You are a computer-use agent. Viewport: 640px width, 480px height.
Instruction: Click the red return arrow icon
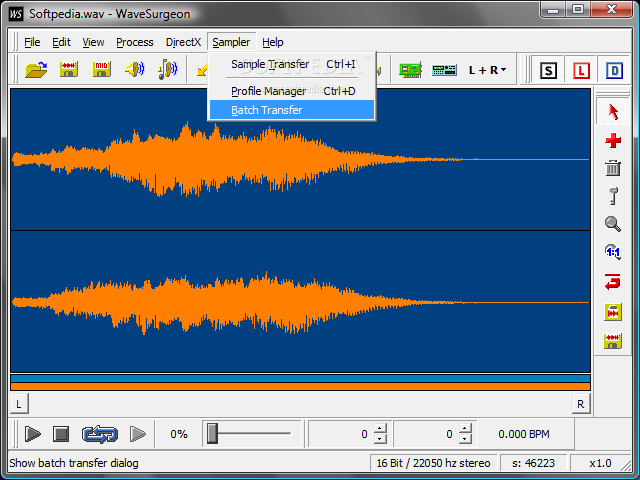tap(613, 282)
